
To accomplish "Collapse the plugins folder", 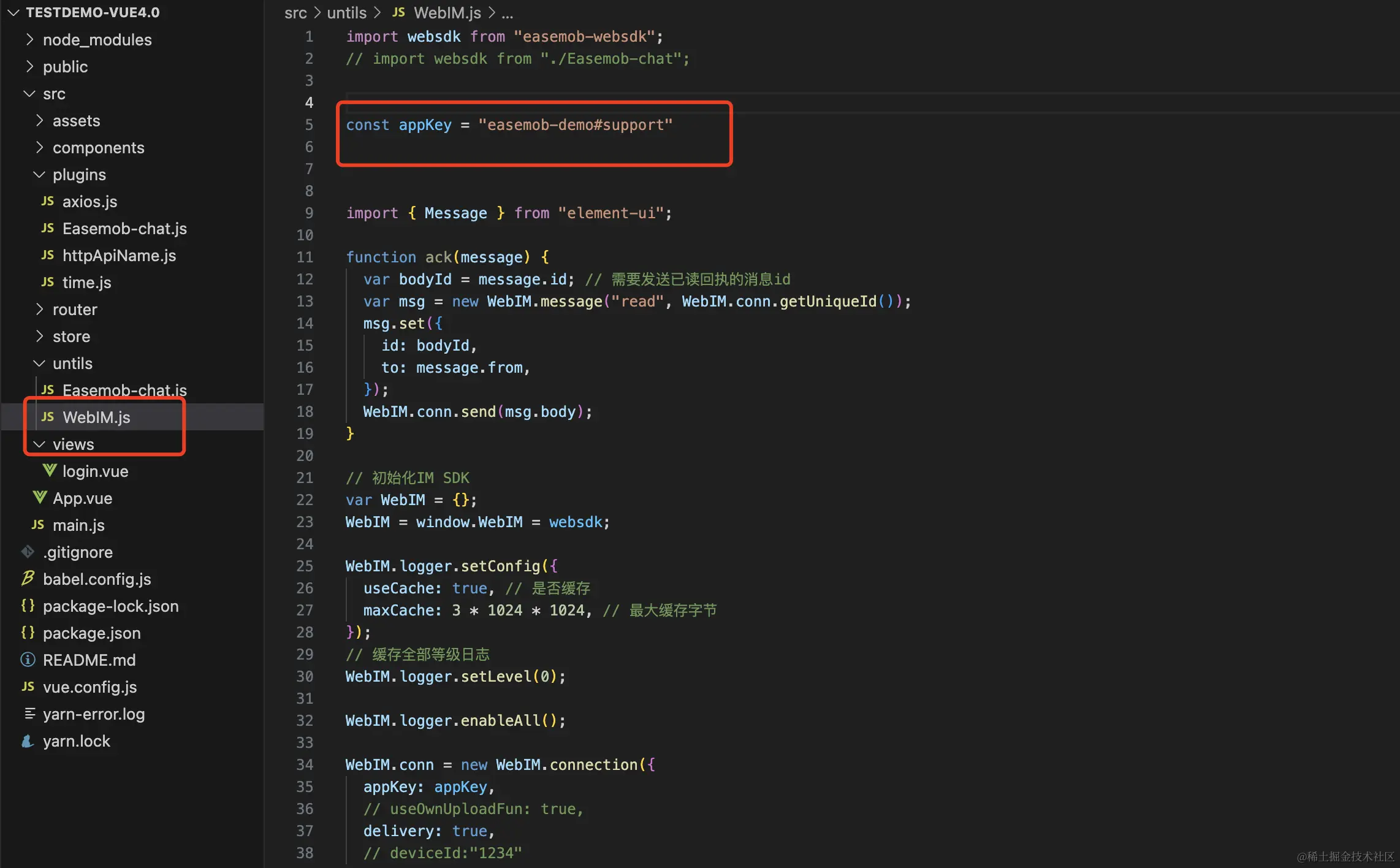I will 39,175.
